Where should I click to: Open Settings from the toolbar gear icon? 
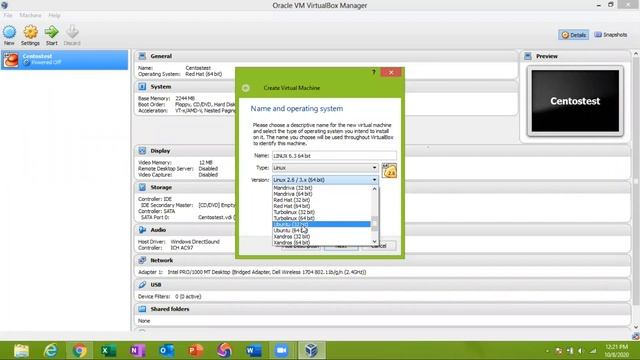30,32
